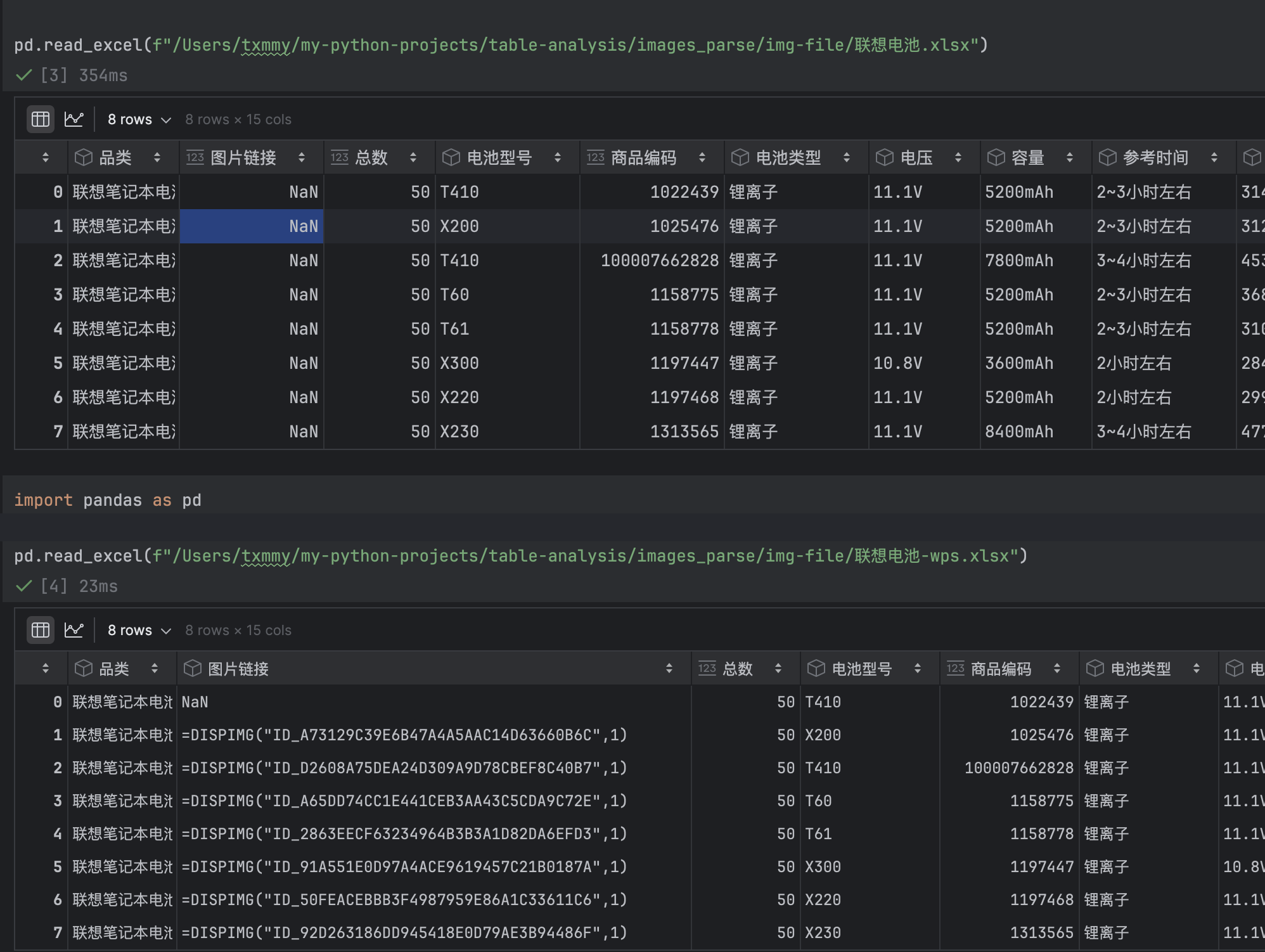Select X220 cell in second table
The width and height of the screenshot is (1265, 952).
pos(870,900)
